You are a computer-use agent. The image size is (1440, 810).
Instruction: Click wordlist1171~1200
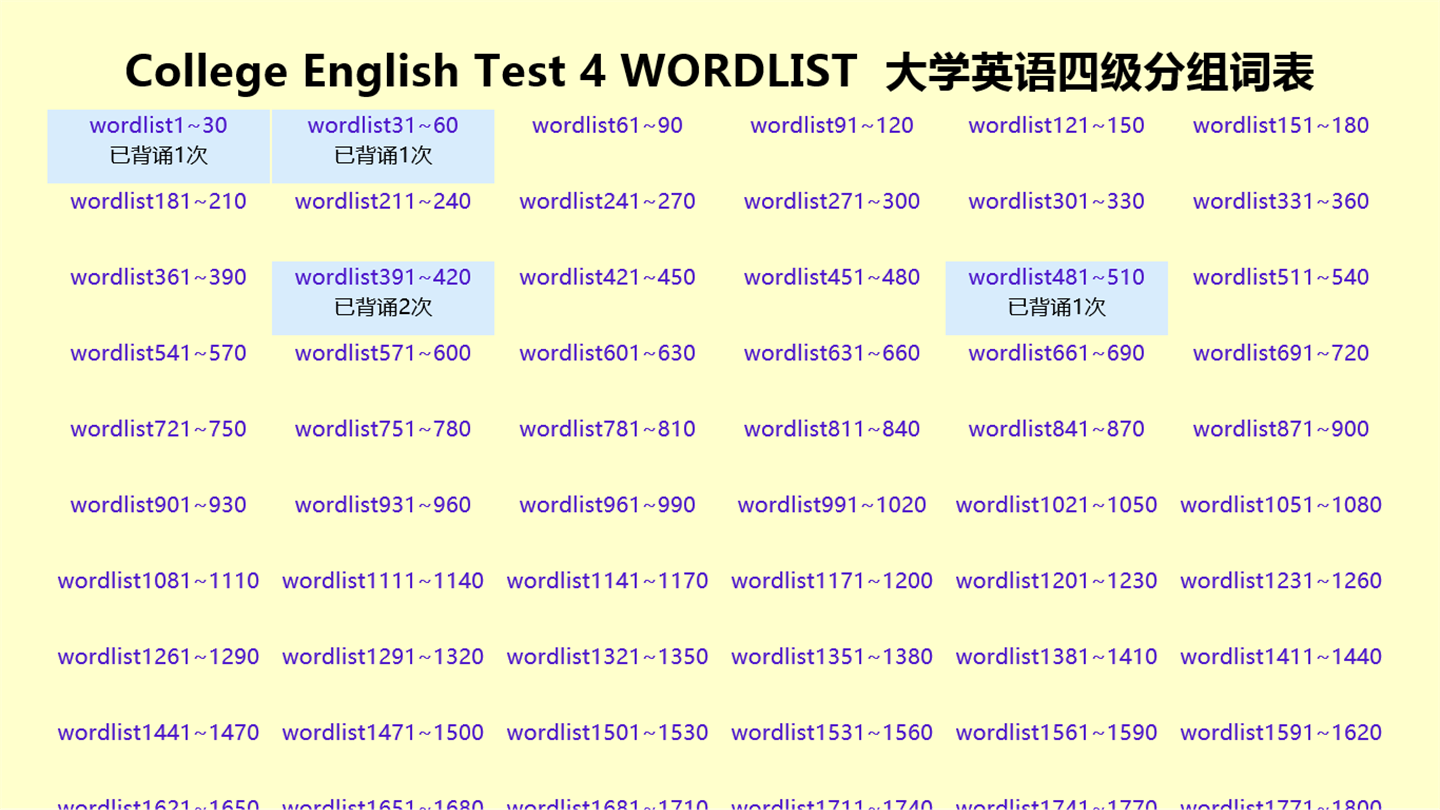click(832, 581)
